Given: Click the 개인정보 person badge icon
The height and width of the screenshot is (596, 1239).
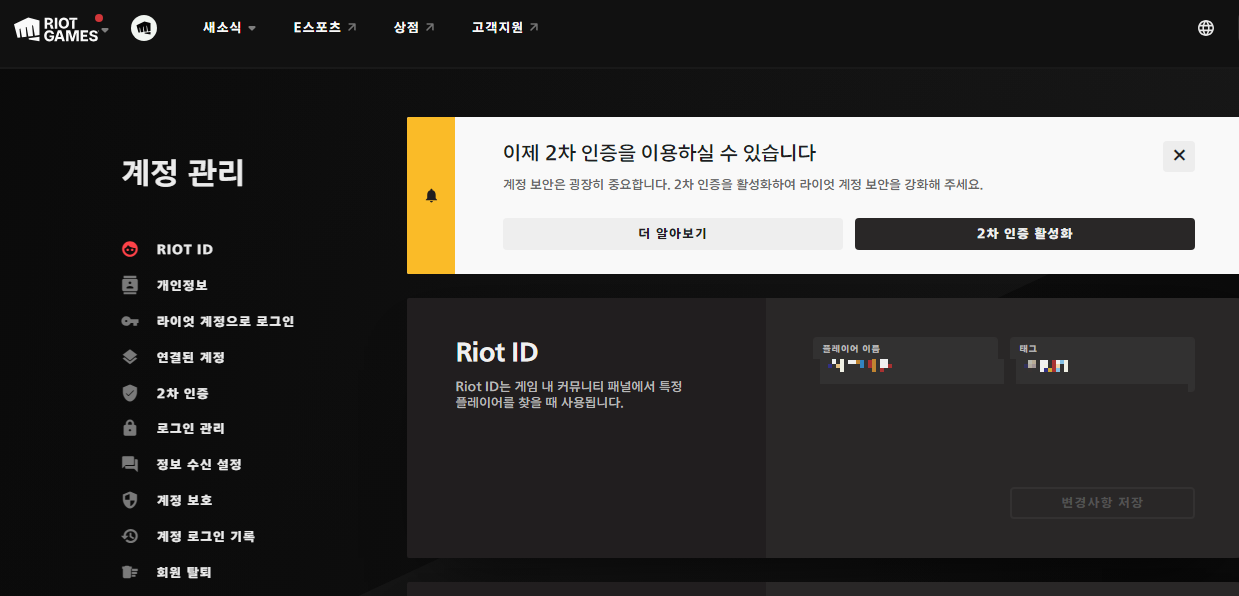Looking at the screenshot, I should click(130, 285).
